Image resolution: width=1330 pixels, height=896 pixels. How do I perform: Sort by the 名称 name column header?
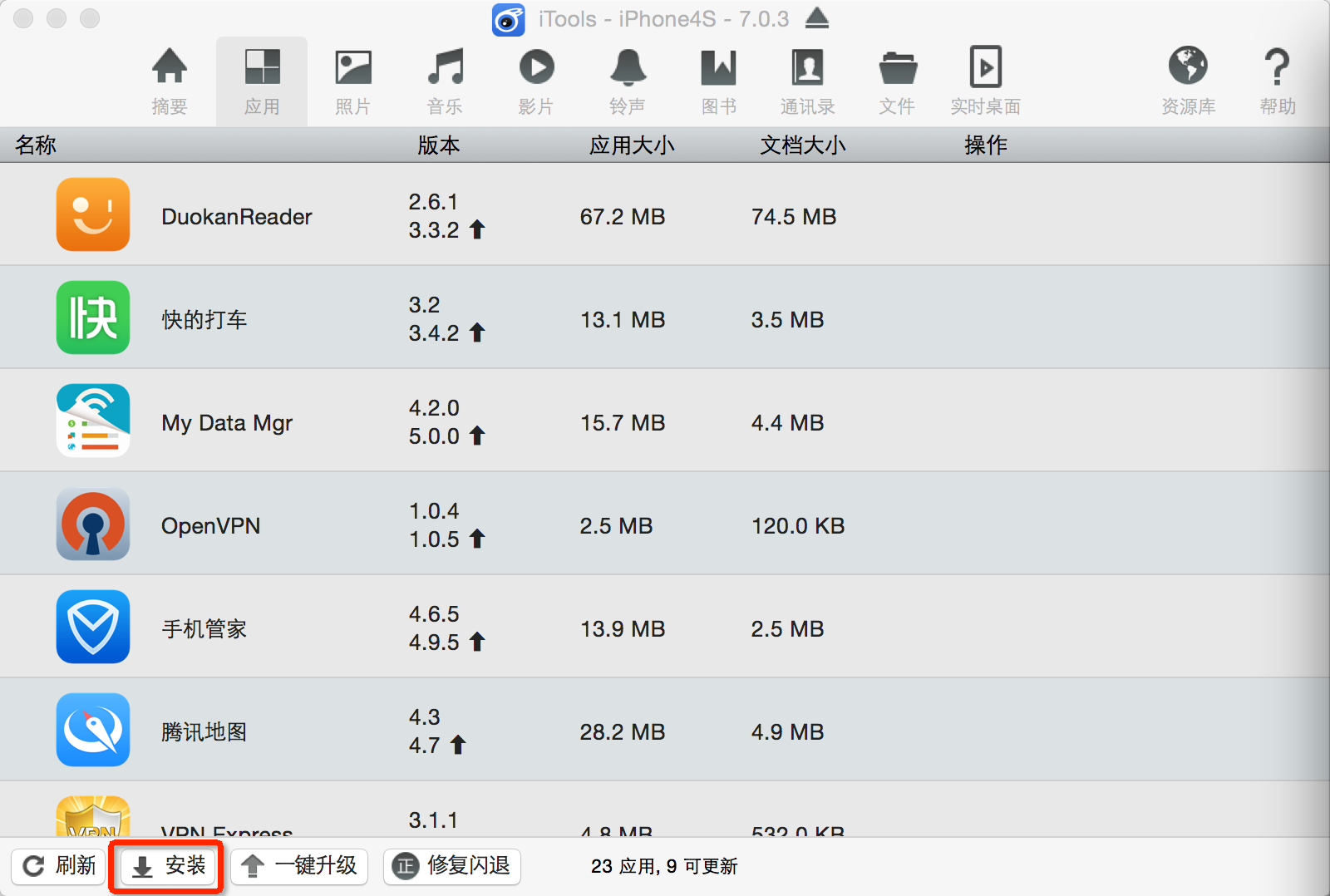[36, 145]
